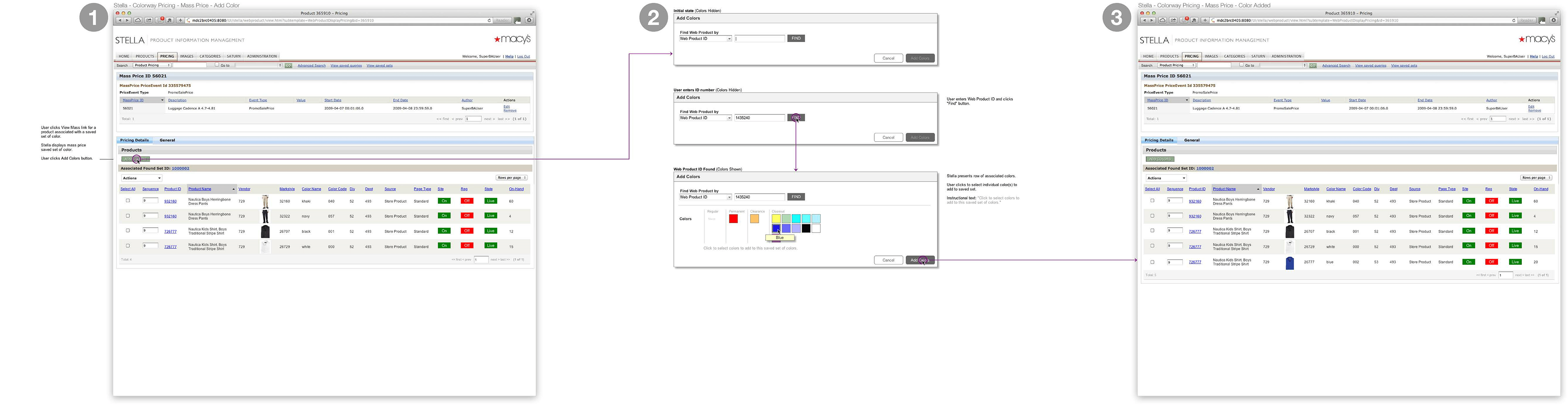This screenshot has height=405, width=1568.
Task: Tick the khaki row checkbox in Color Added window
Action: (1152, 200)
